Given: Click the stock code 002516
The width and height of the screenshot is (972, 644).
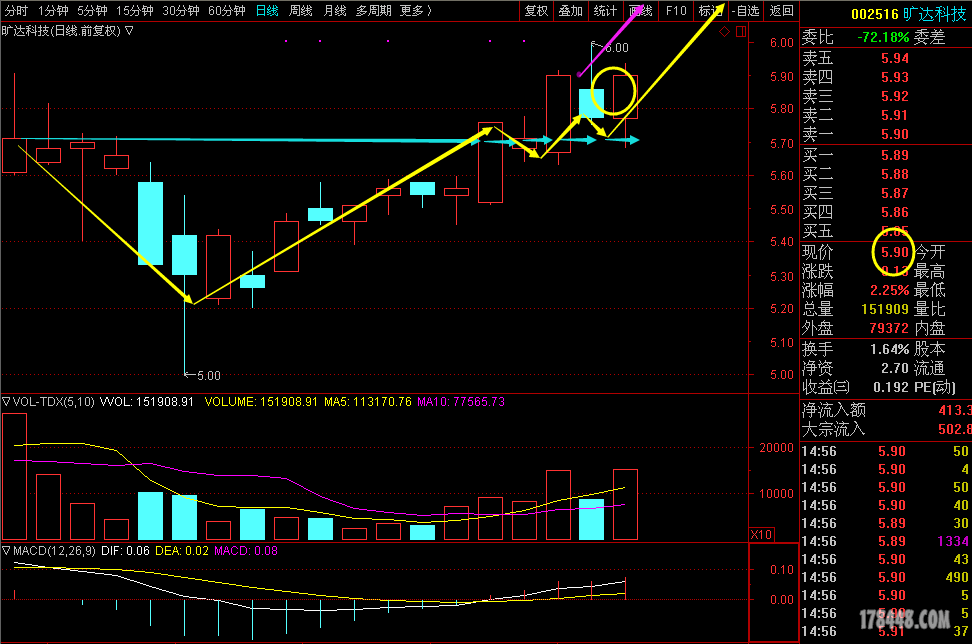Looking at the screenshot, I should pos(875,14).
